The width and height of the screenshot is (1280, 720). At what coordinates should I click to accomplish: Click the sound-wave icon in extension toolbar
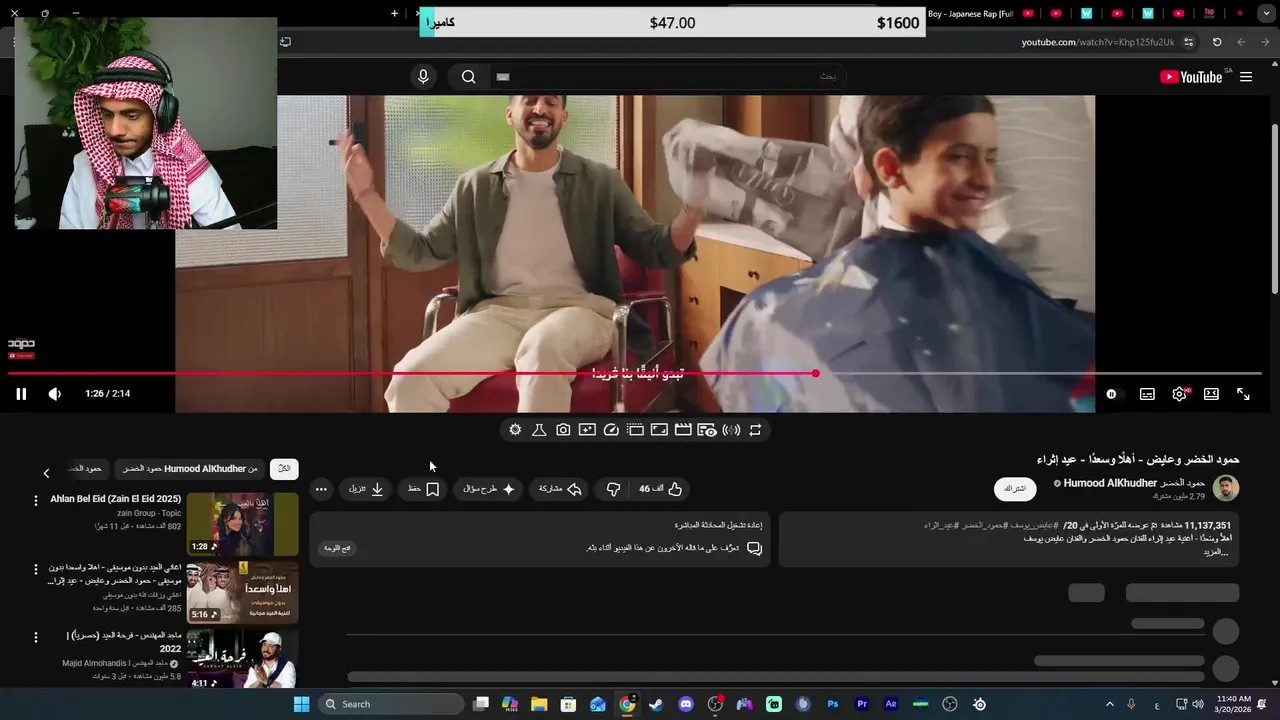(x=731, y=430)
